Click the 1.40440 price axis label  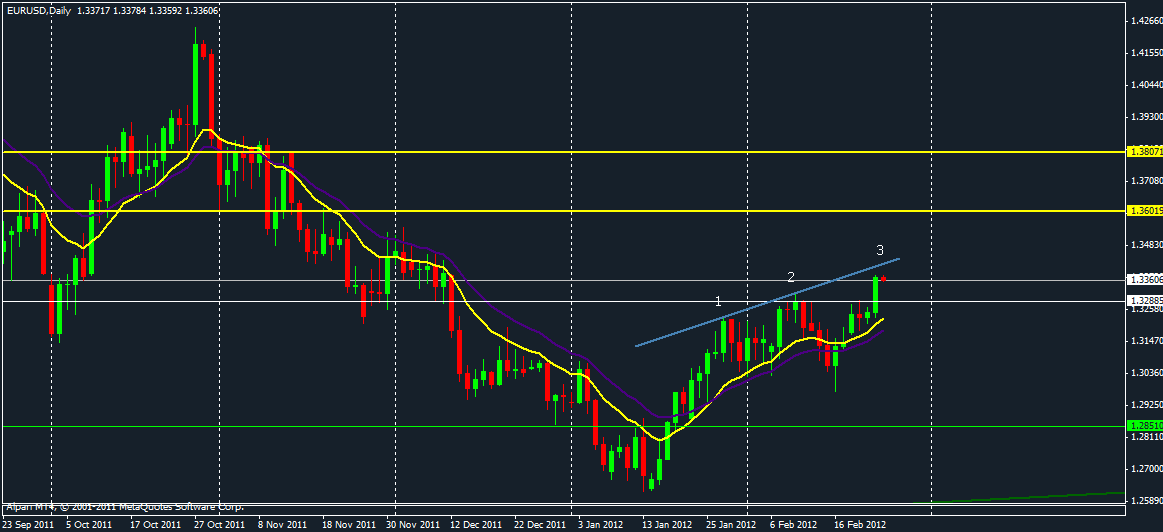(1146, 85)
